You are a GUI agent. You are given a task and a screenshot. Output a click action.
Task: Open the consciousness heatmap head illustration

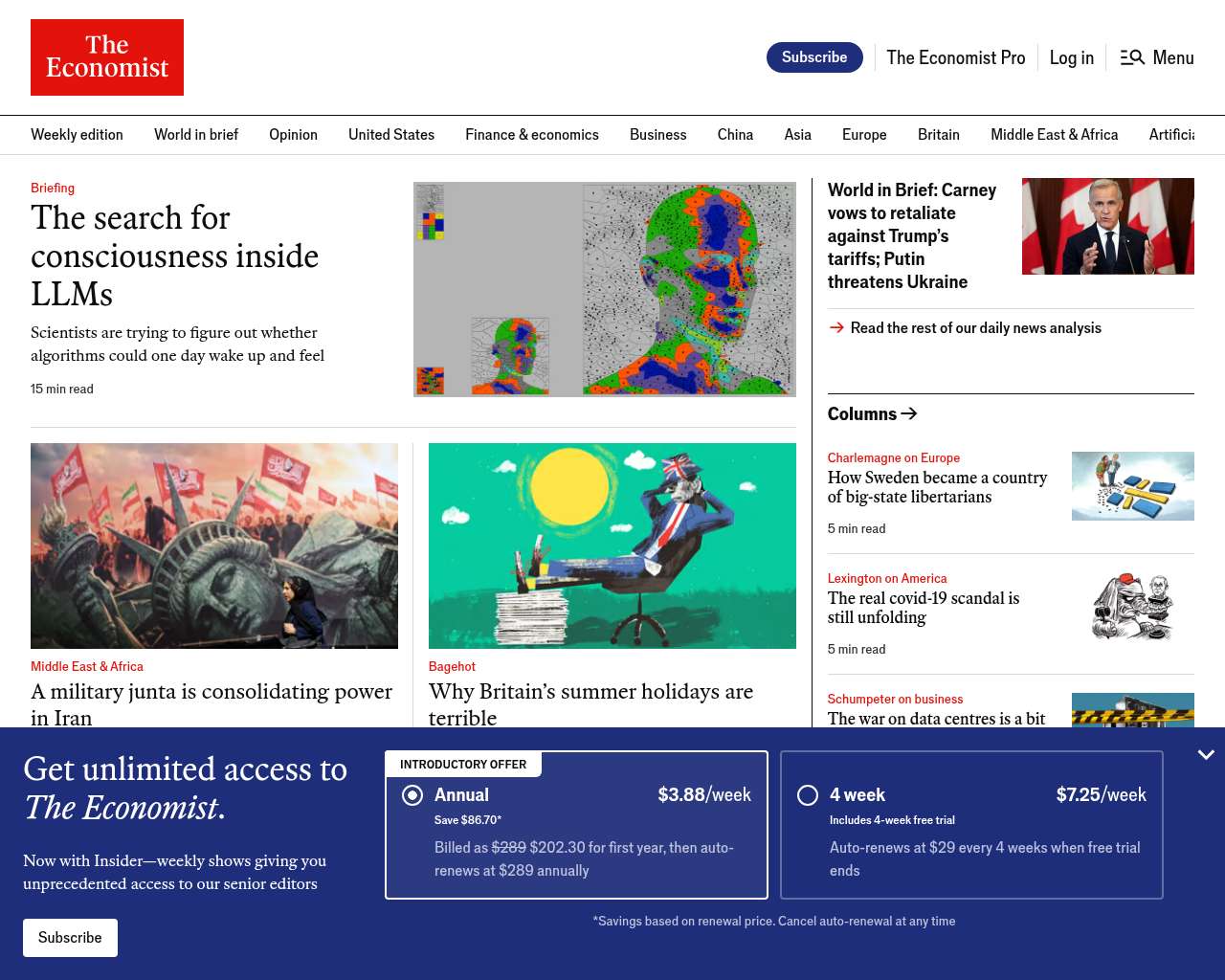[x=605, y=289]
